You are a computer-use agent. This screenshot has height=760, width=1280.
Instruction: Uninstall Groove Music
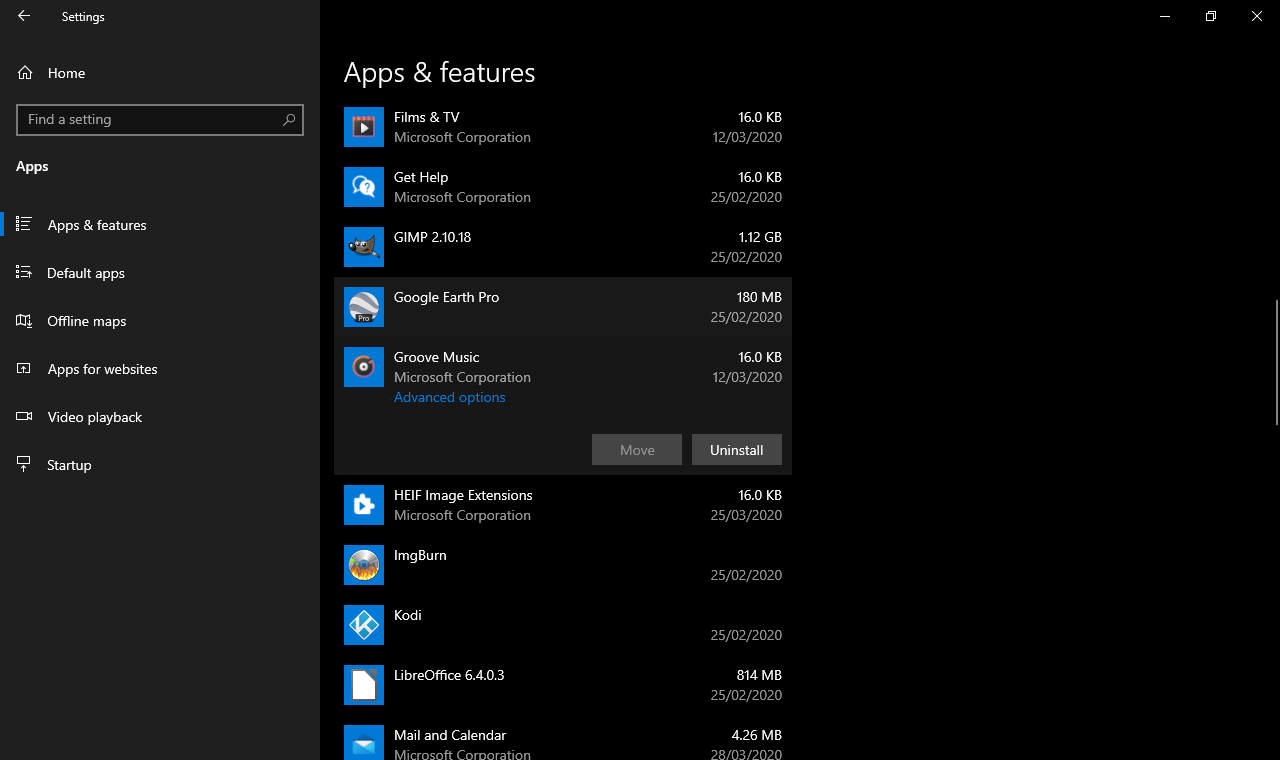[737, 450]
